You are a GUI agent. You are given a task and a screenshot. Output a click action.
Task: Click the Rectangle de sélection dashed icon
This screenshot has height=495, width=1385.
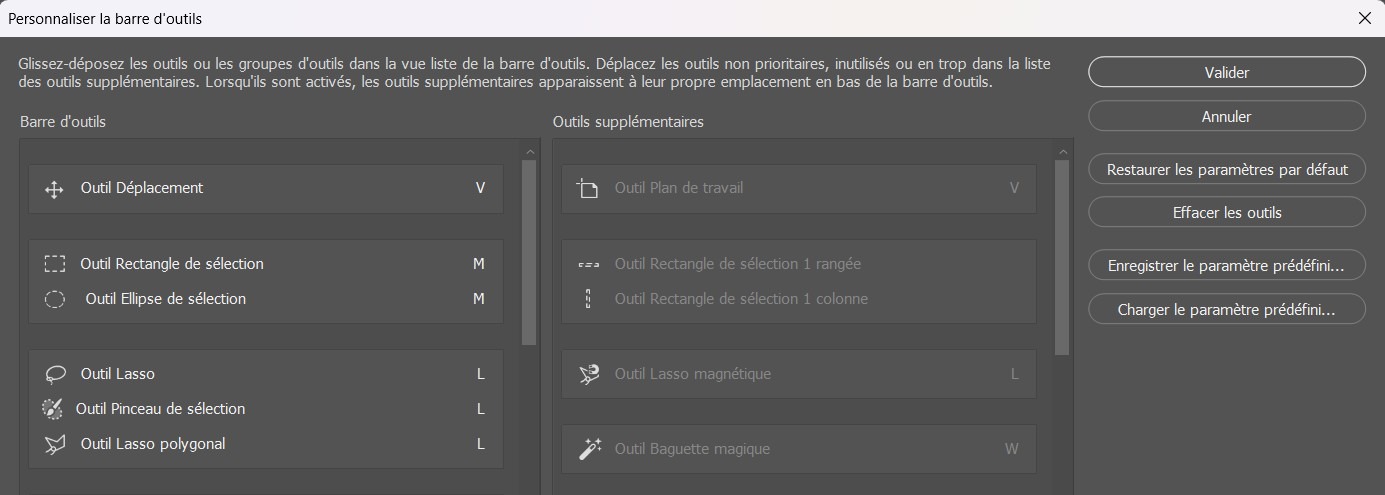55,264
